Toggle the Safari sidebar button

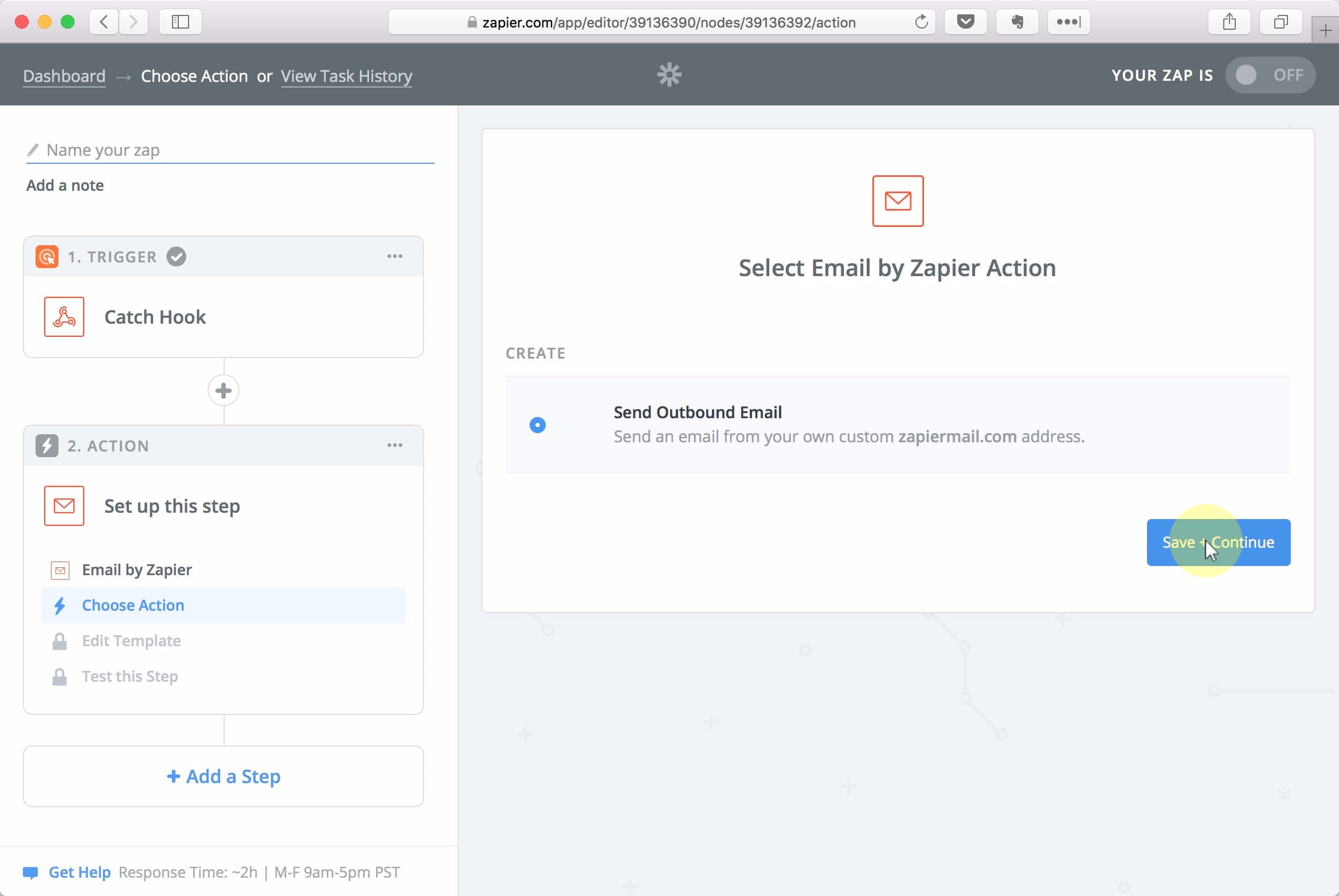point(181,22)
